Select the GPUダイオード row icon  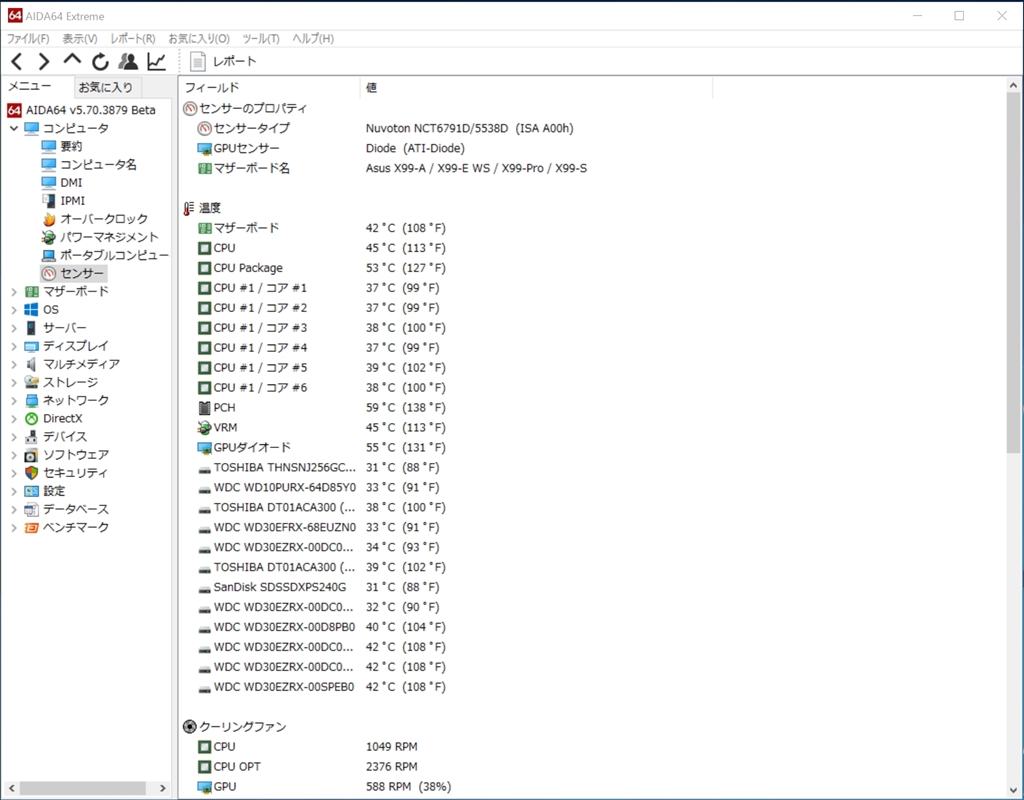pyautogui.click(x=204, y=448)
